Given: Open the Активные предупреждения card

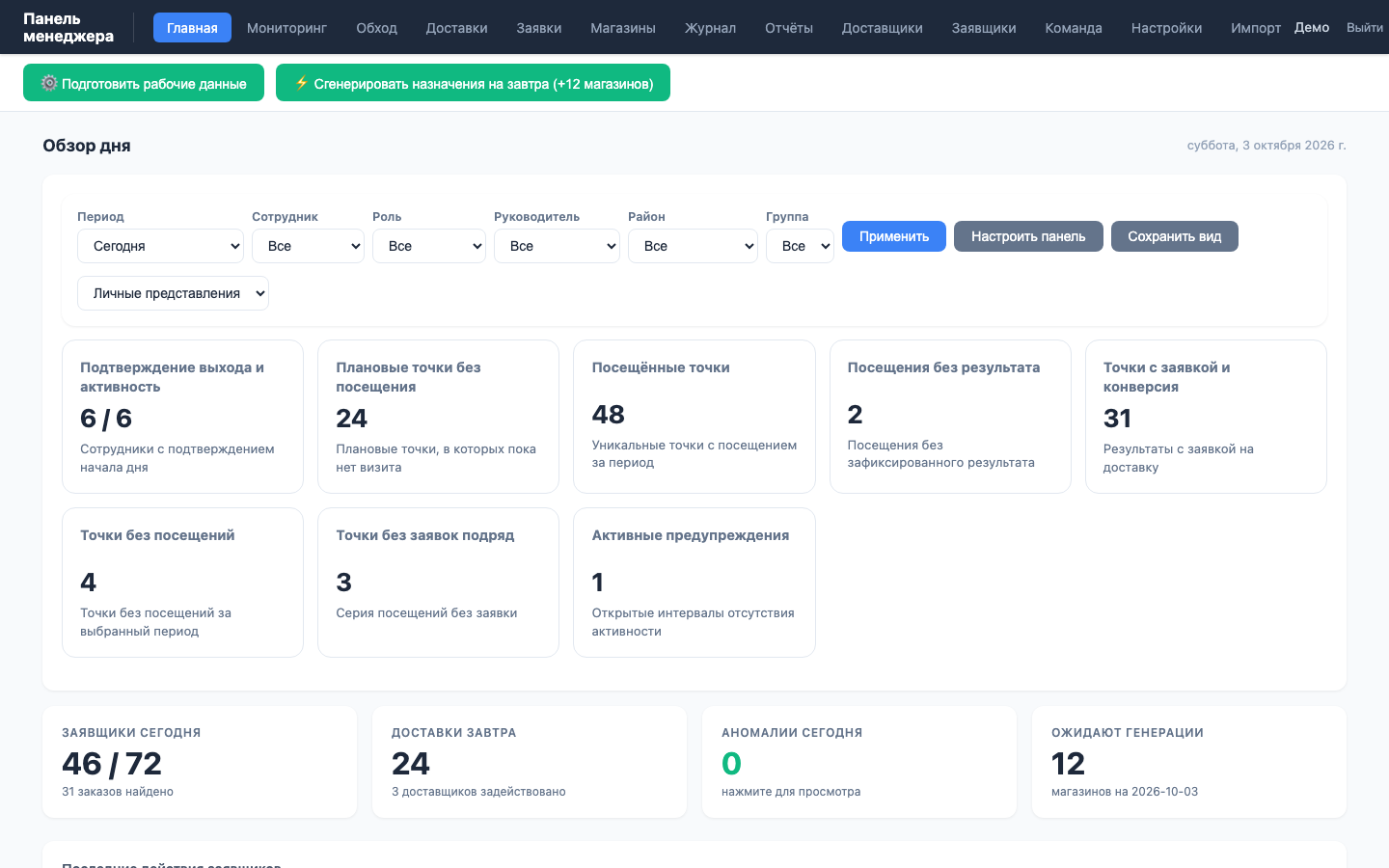Looking at the screenshot, I should point(694,583).
